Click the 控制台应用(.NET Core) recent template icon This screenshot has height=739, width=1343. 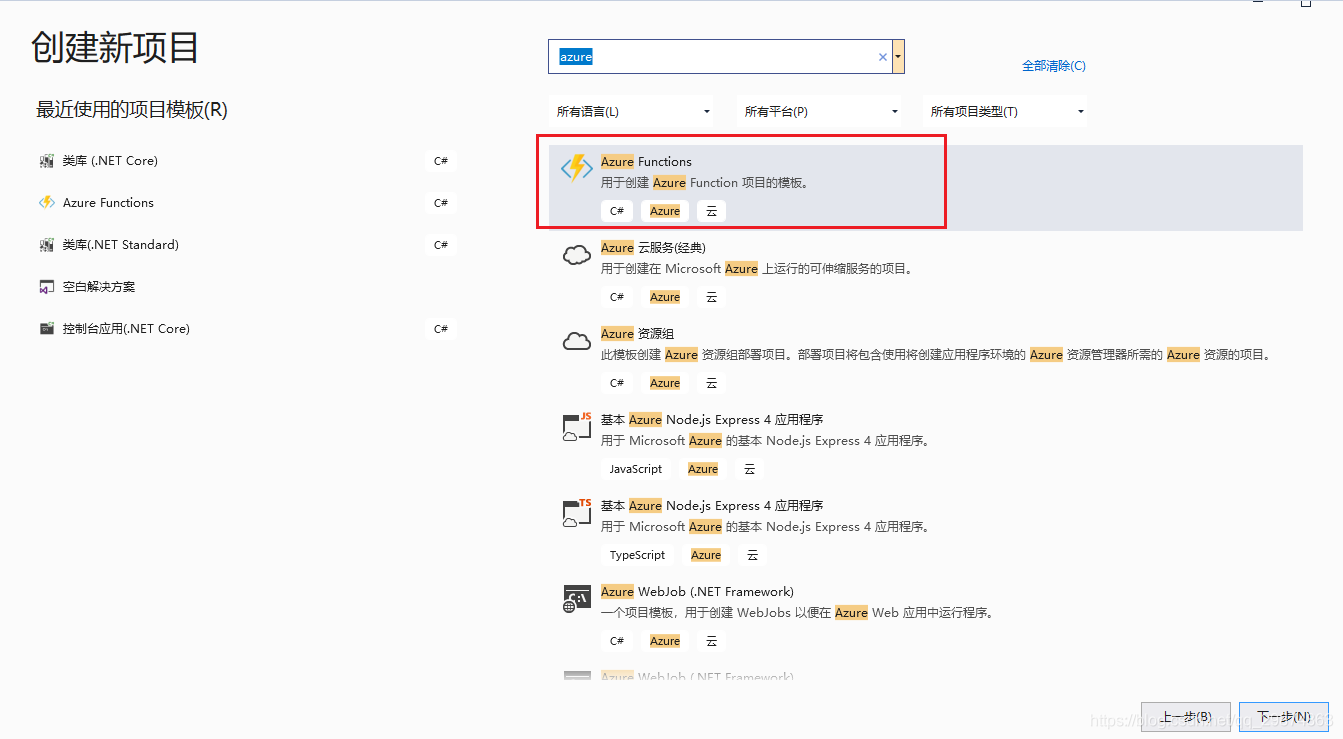click(46, 329)
